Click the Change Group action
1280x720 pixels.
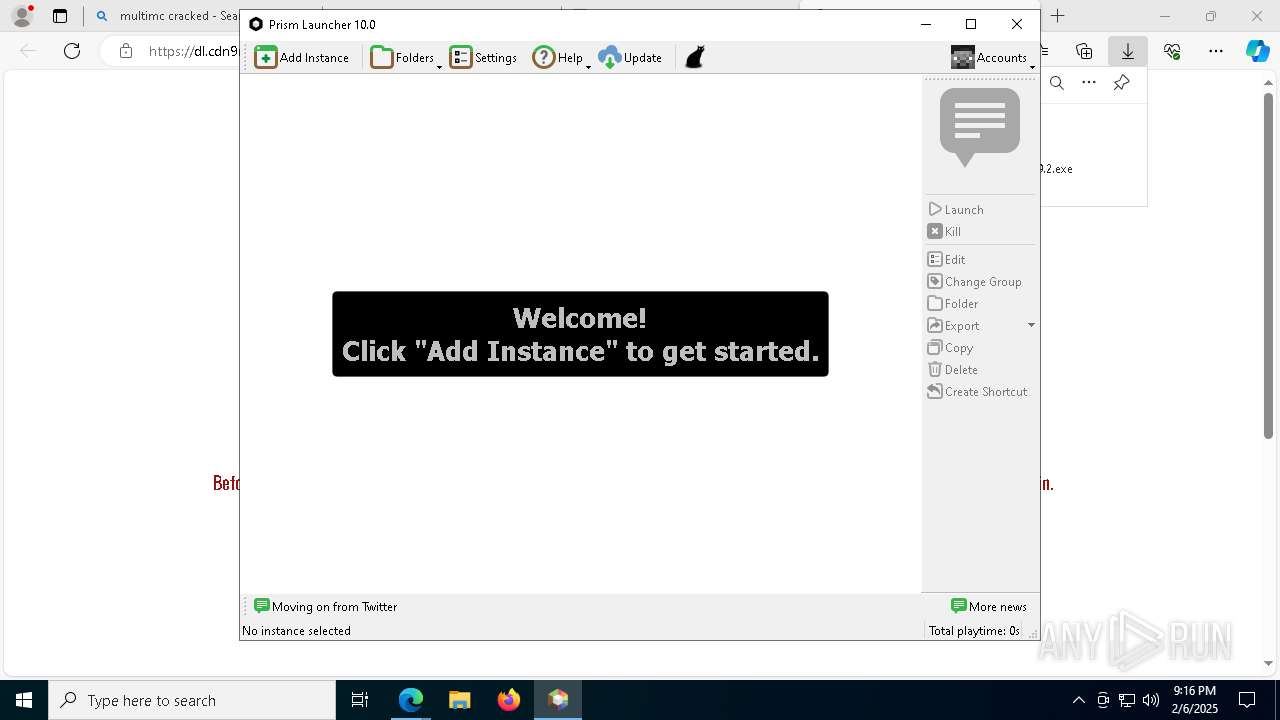[x=974, y=281]
